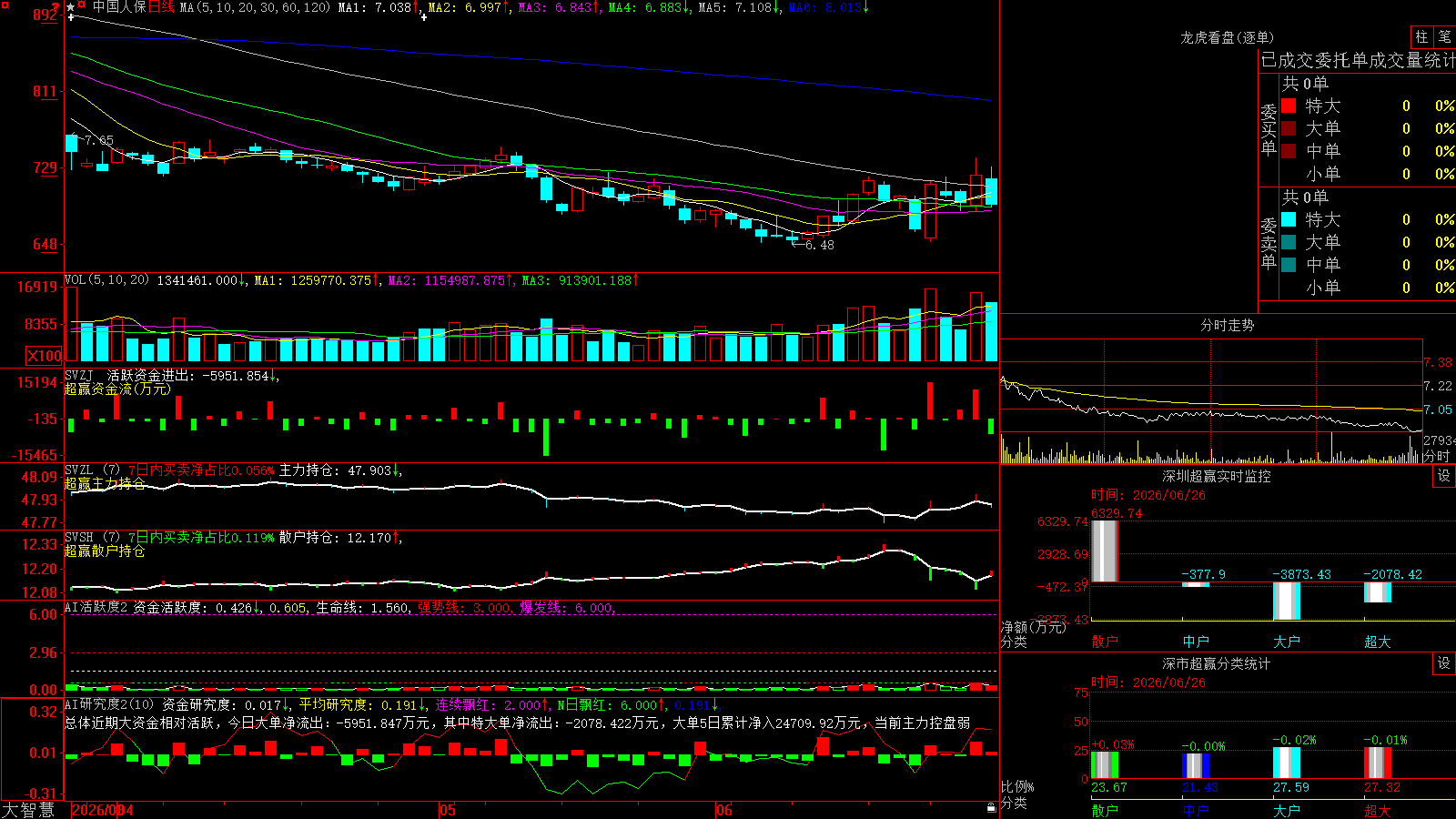Click the red 特大 buy-order color swatch
Viewport: 1456px width, 819px height.
click(x=1289, y=106)
